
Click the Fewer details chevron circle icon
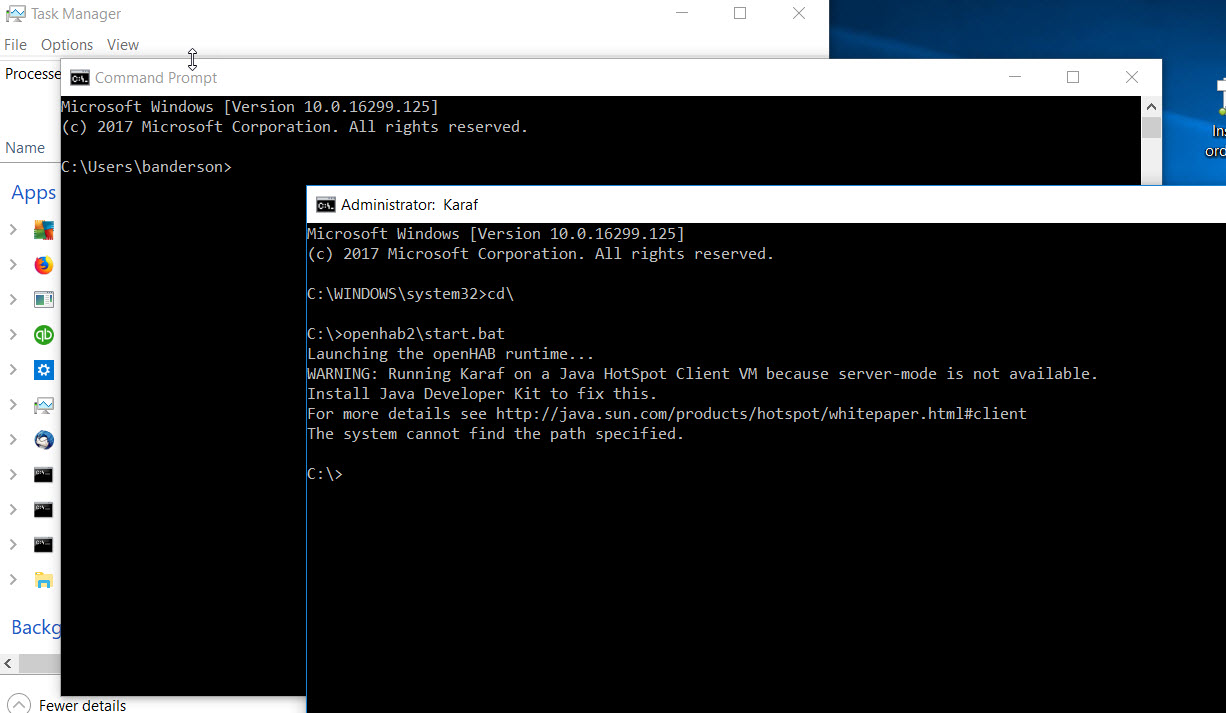18,704
